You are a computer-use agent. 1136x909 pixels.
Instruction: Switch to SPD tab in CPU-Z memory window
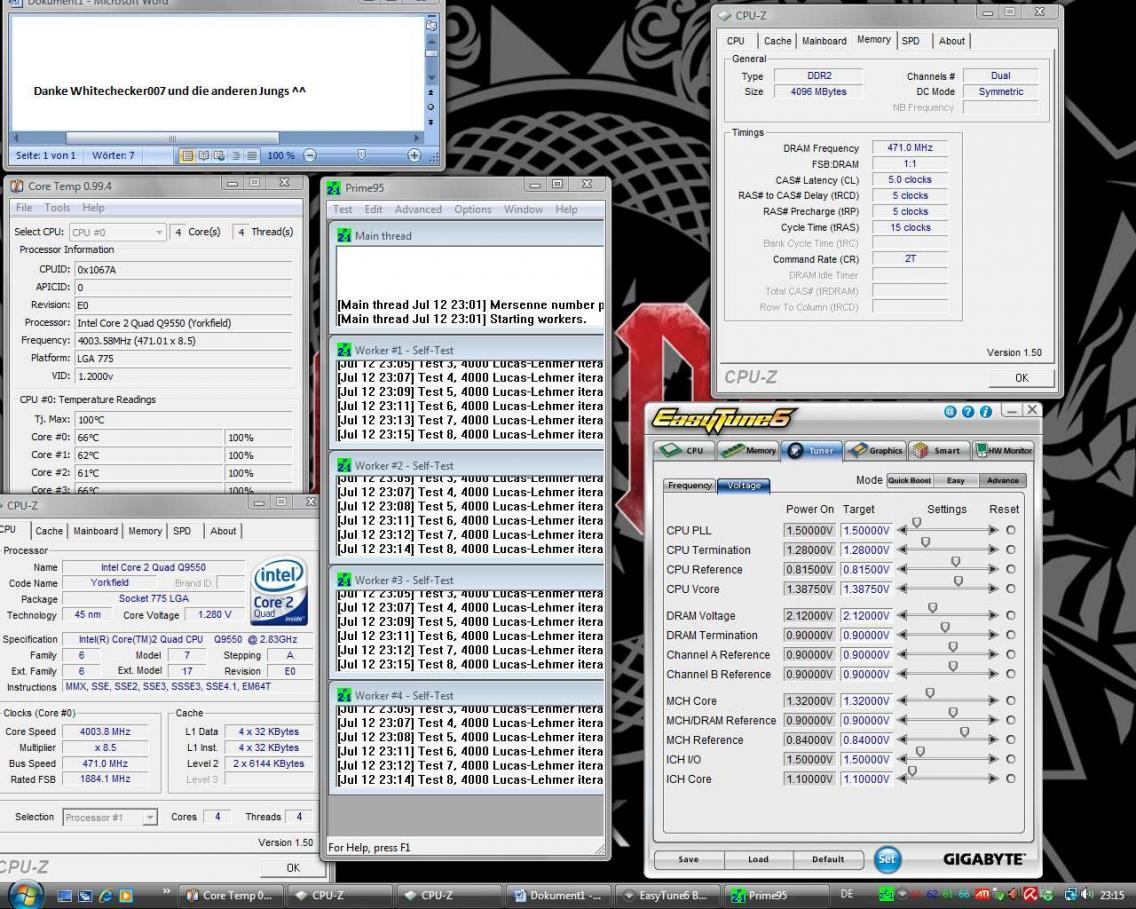911,41
